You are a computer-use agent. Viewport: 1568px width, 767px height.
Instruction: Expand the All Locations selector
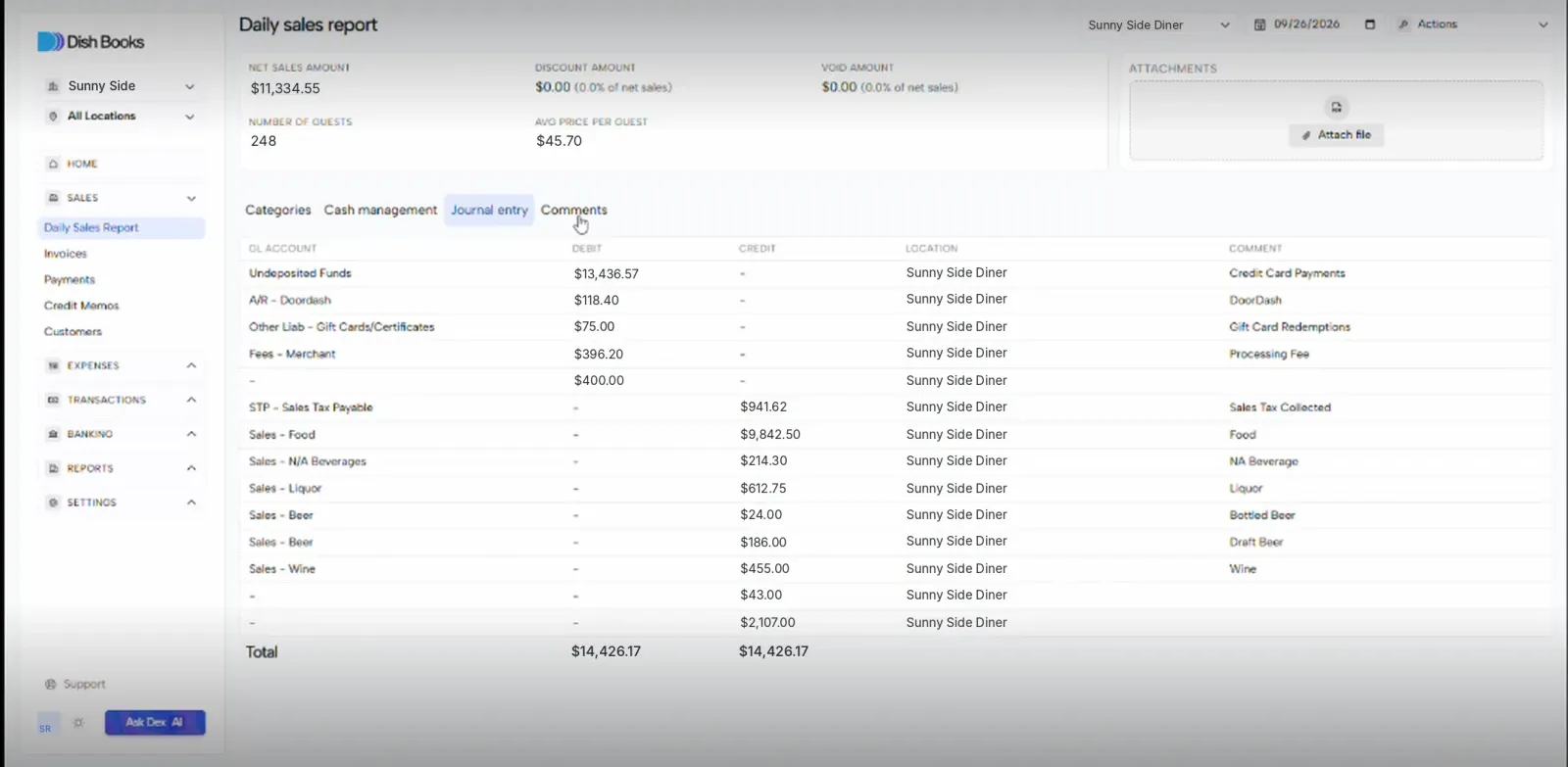pos(122,116)
